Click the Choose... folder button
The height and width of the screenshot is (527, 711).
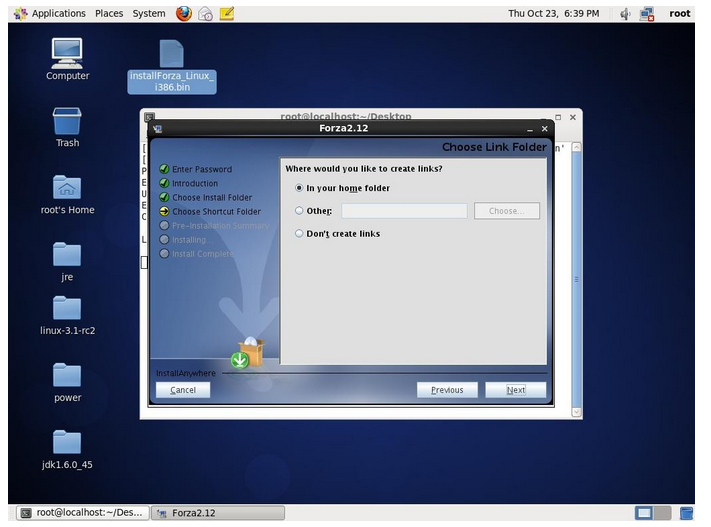click(x=507, y=211)
